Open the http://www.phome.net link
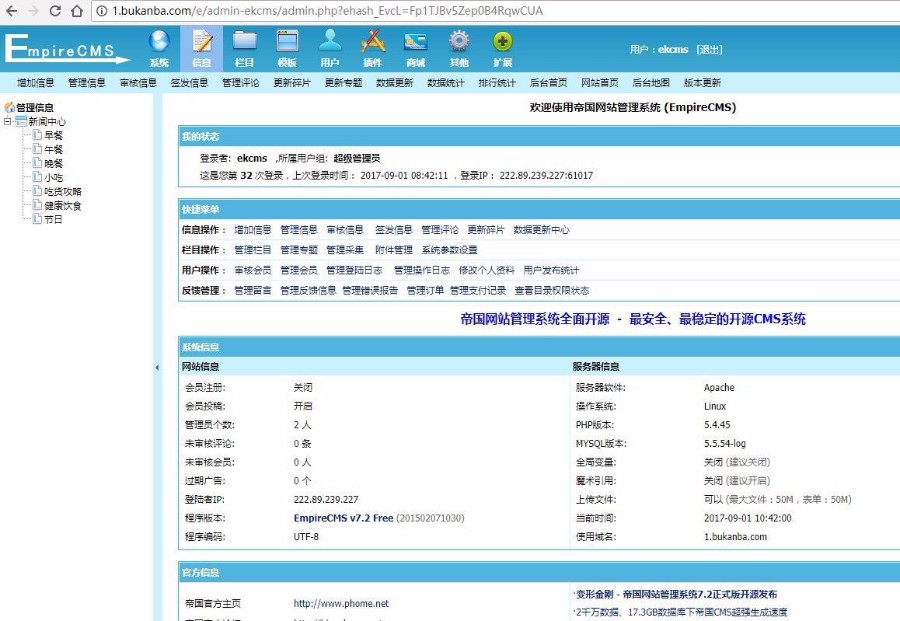This screenshot has width=900, height=621. tap(341, 603)
